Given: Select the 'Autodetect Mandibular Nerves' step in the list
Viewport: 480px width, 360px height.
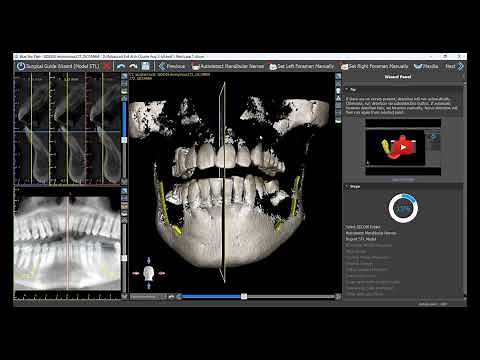Looking at the screenshot, I should tap(371, 233).
